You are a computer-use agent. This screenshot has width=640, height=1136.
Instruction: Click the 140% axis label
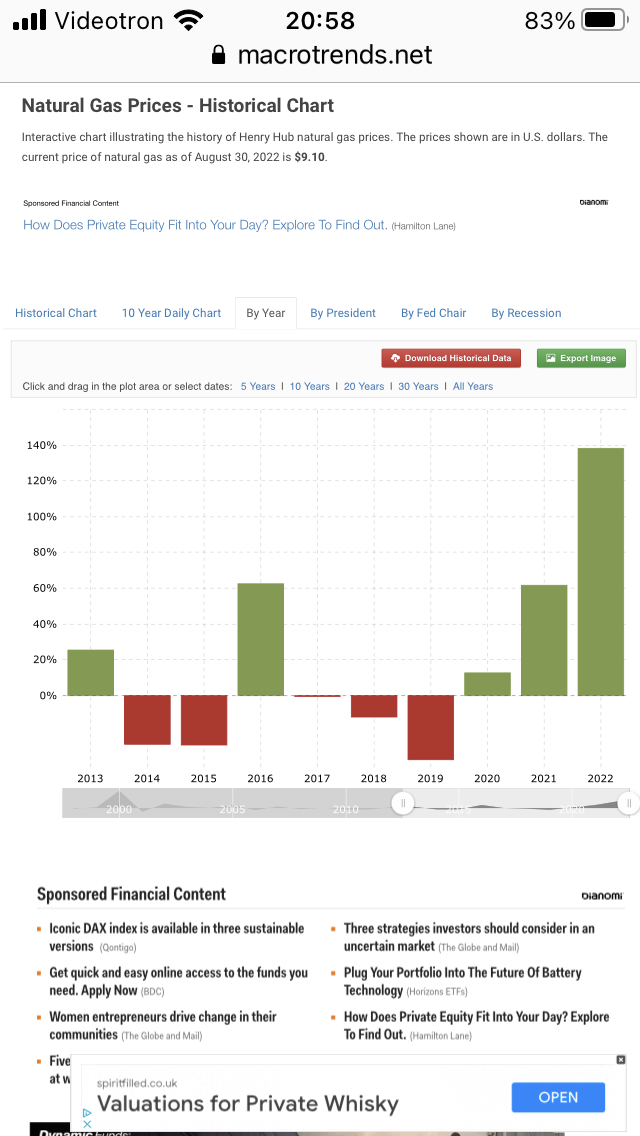pos(43,445)
